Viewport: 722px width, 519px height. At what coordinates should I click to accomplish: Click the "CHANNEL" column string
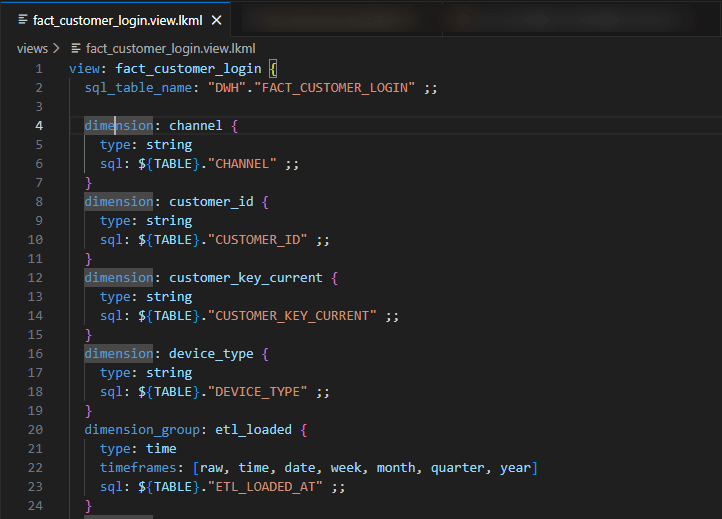(x=242, y=164)
